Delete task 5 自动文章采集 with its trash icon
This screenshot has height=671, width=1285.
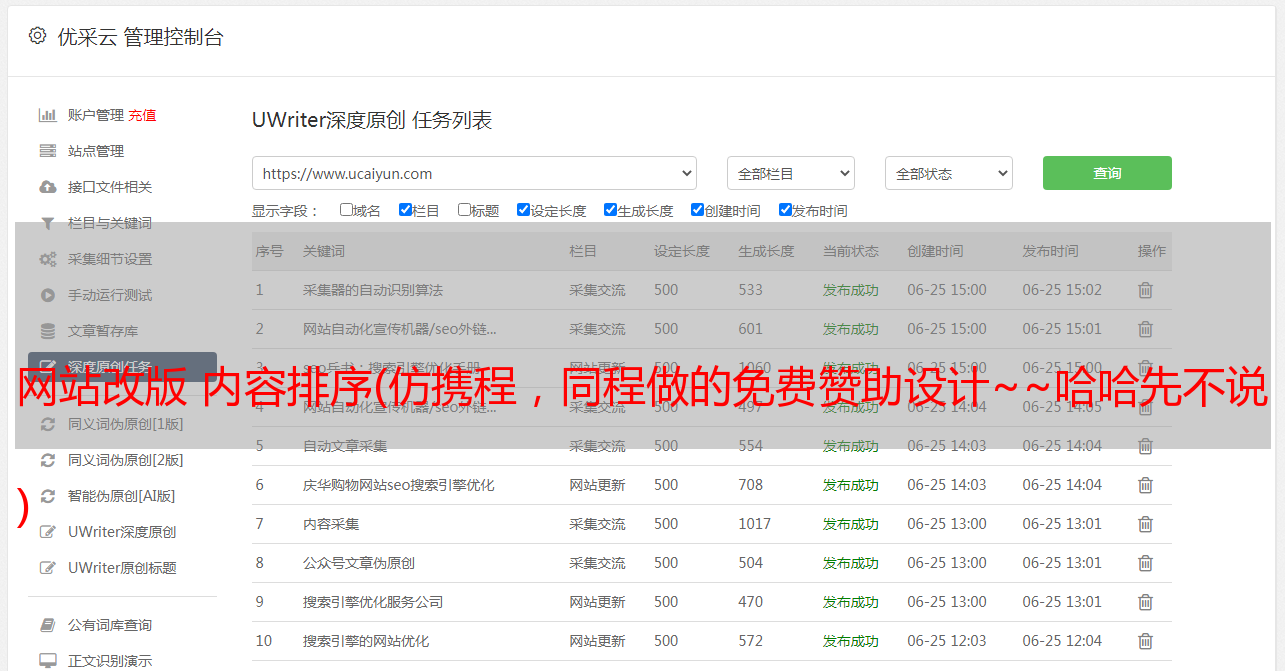[1145, 446]
